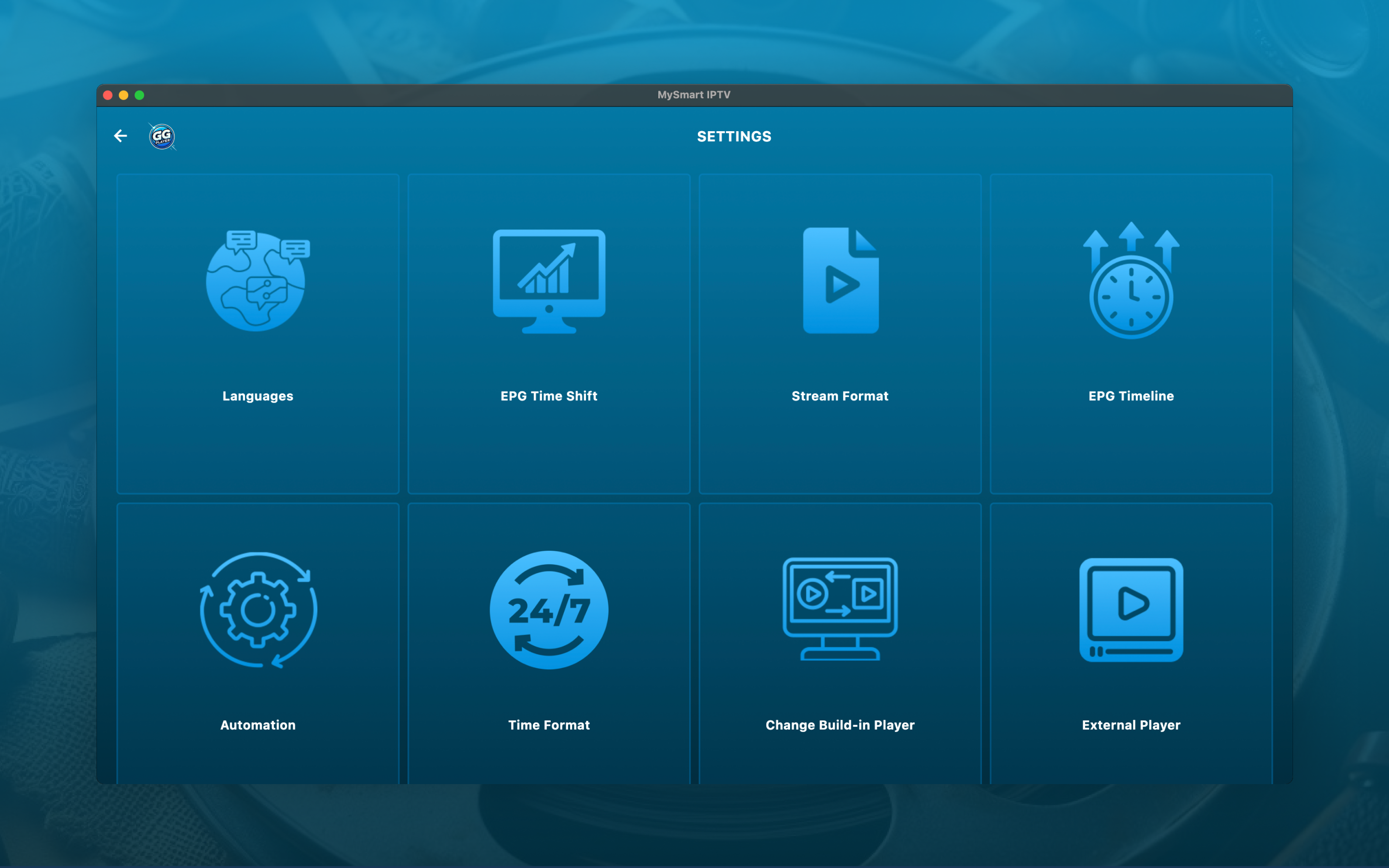Viewport: 1389px width, 868px height.
Task: Click the Time Format label
Action: (x=549, y=725)
